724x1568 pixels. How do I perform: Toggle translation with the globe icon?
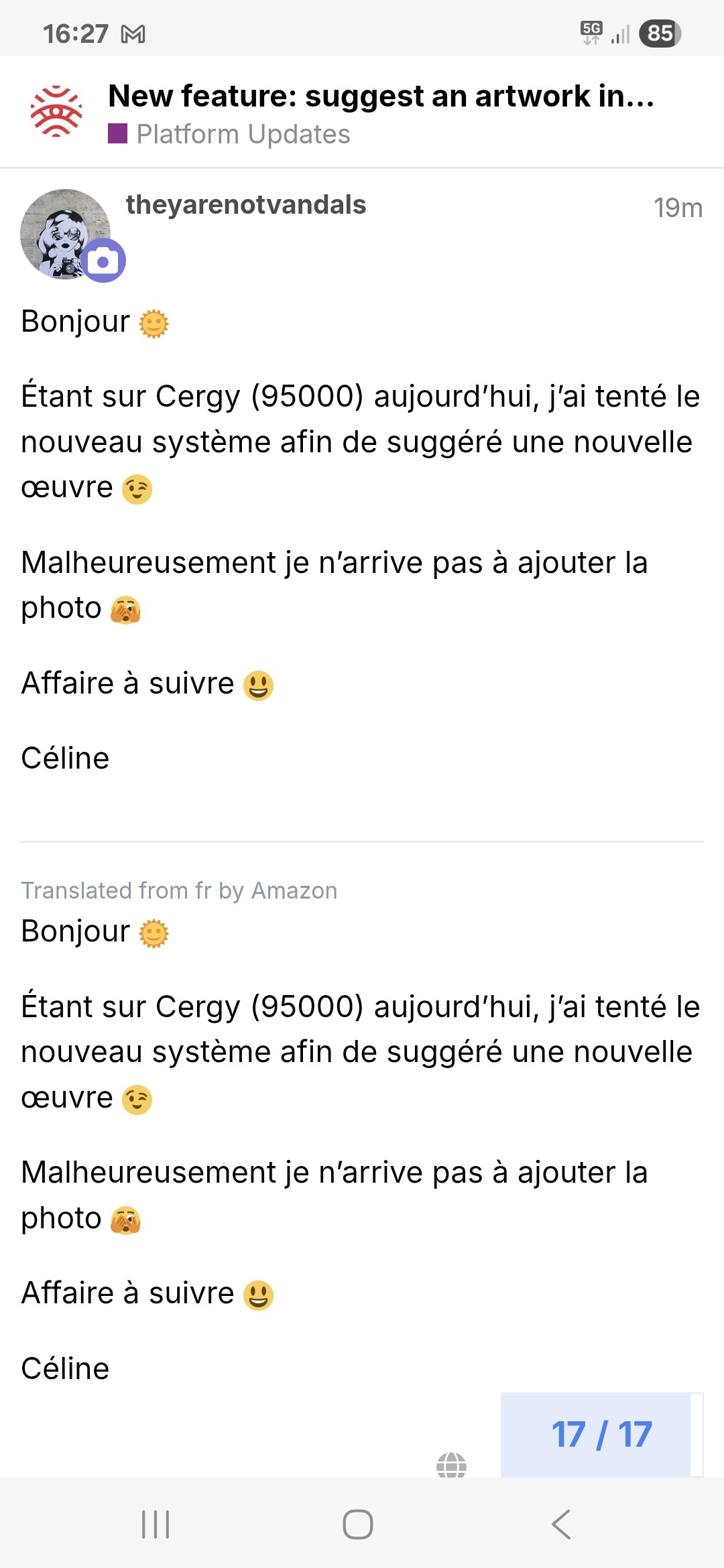pyautogui.click(x=451, y=1465)
